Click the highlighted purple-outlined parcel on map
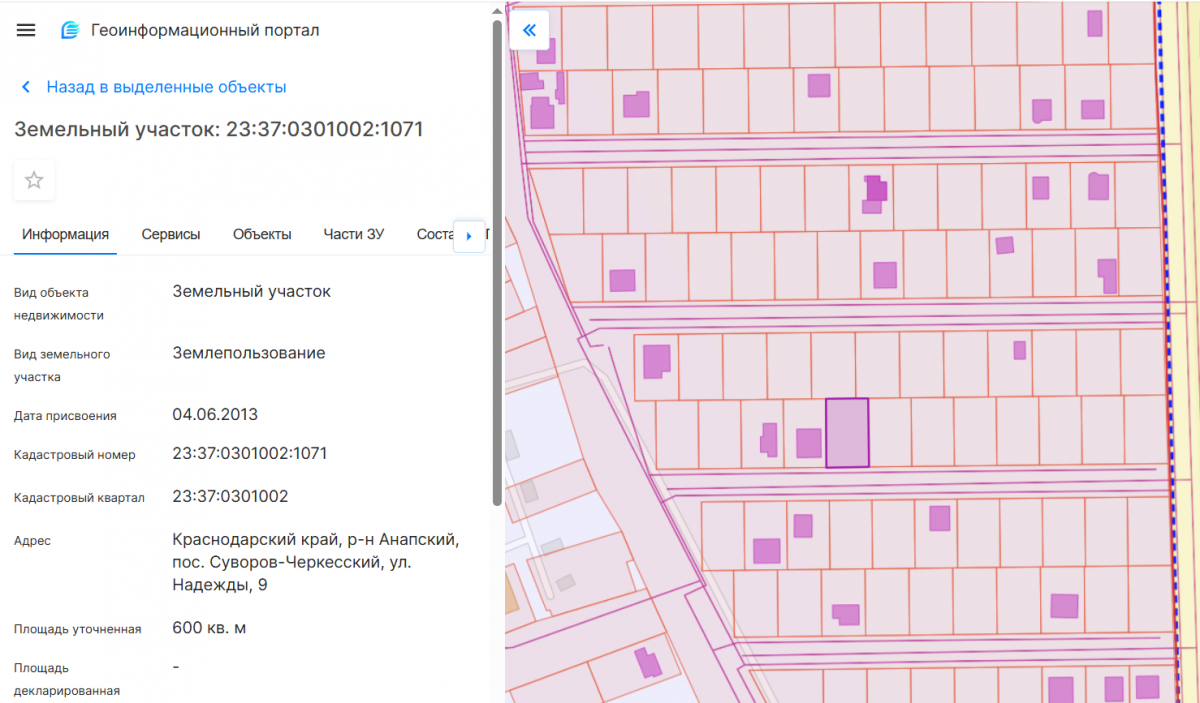The height and width of the screenshot is (703, 1200). [x=847, y=433]
